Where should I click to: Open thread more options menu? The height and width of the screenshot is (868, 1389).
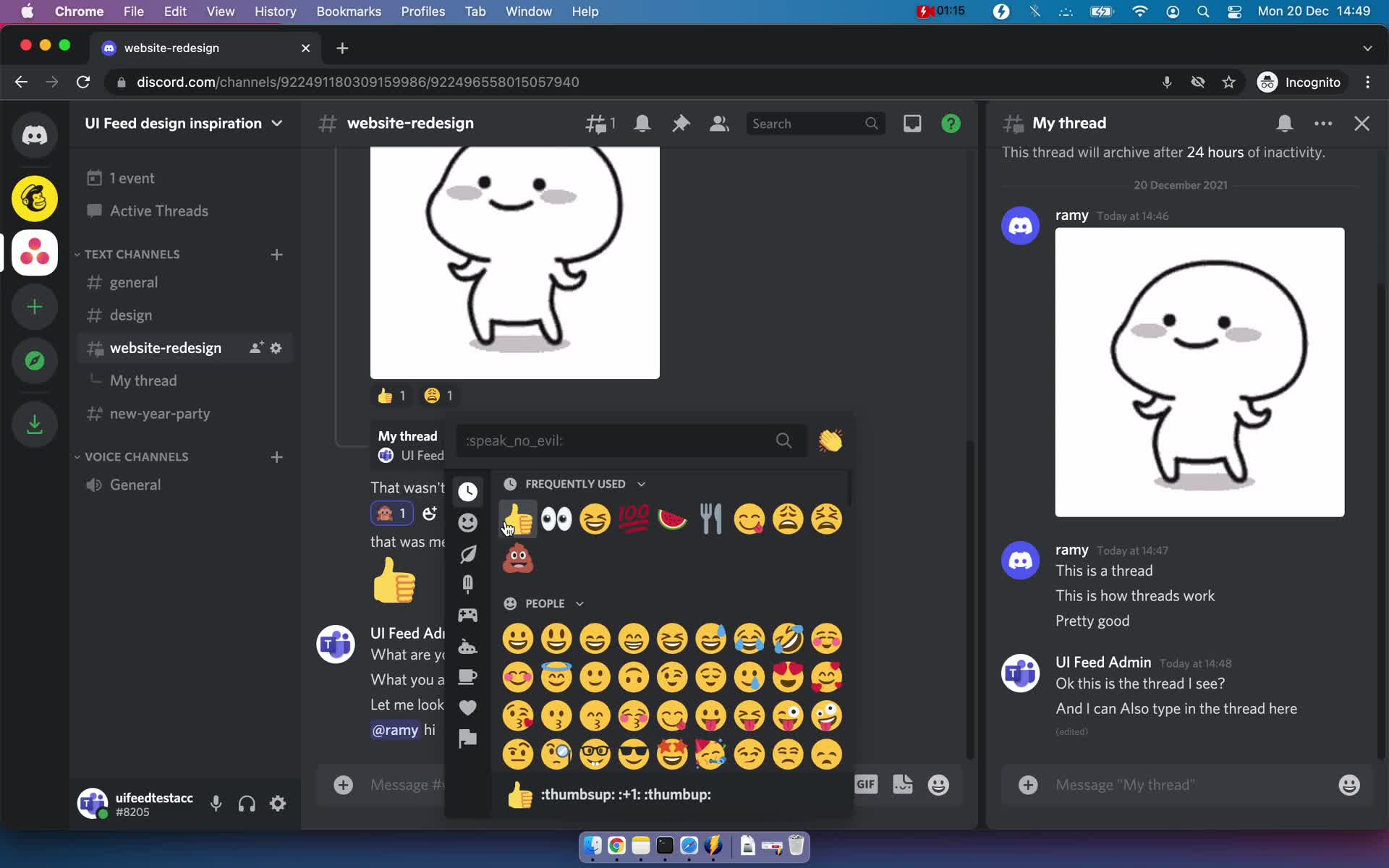point(1323,124)
